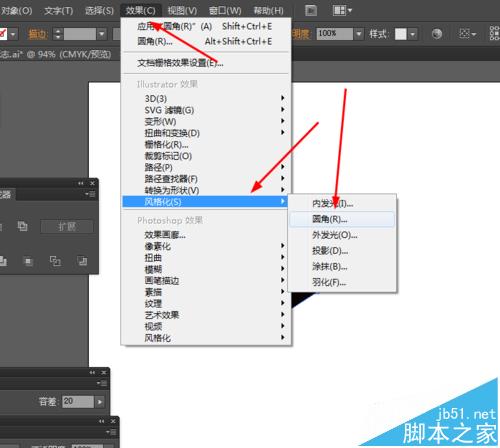Viewport: 500px width, 448px height.
Task: Select highlighted 风格化(S) Illustrator effect
Action: (x=204, y=201)
